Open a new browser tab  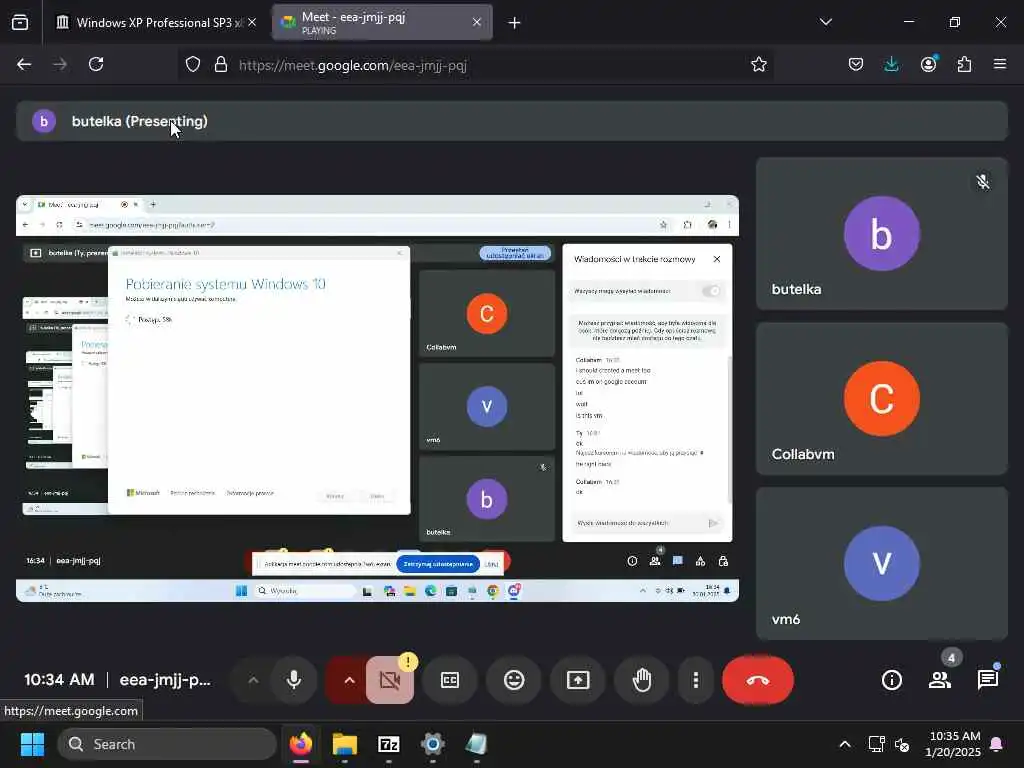(514, 23)
